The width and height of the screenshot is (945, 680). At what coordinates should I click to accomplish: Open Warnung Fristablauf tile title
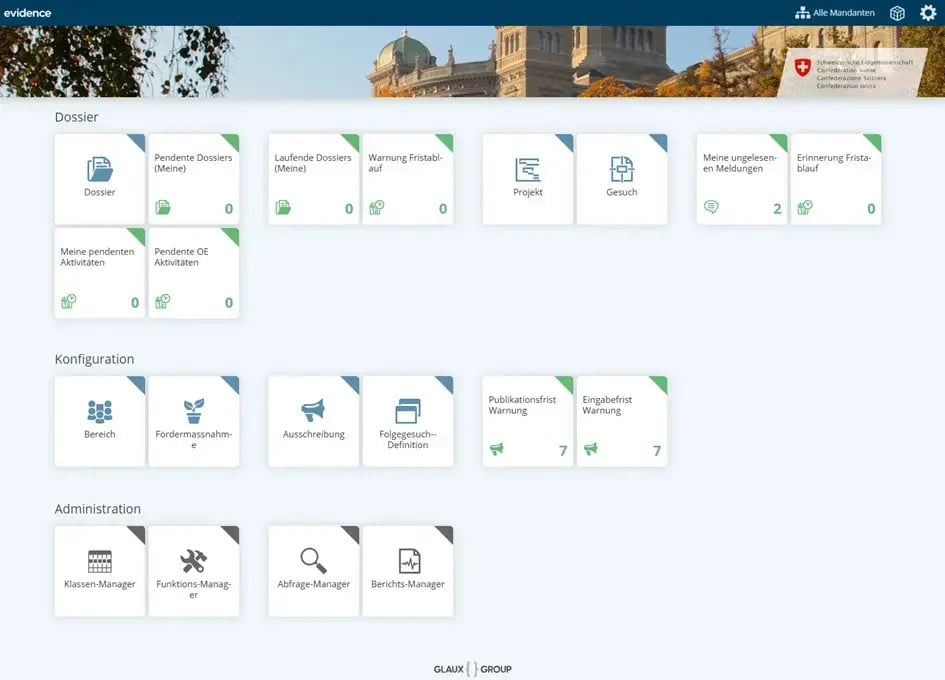tap(406, 163)
